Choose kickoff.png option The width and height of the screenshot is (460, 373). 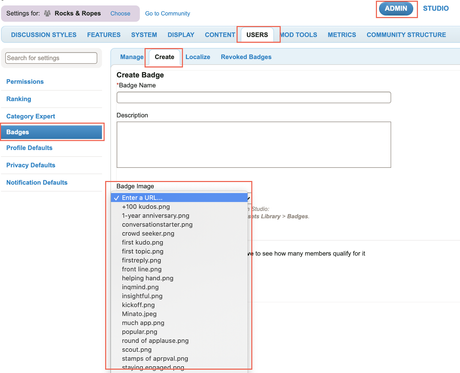pyautogui.click(x=179, y=305)
